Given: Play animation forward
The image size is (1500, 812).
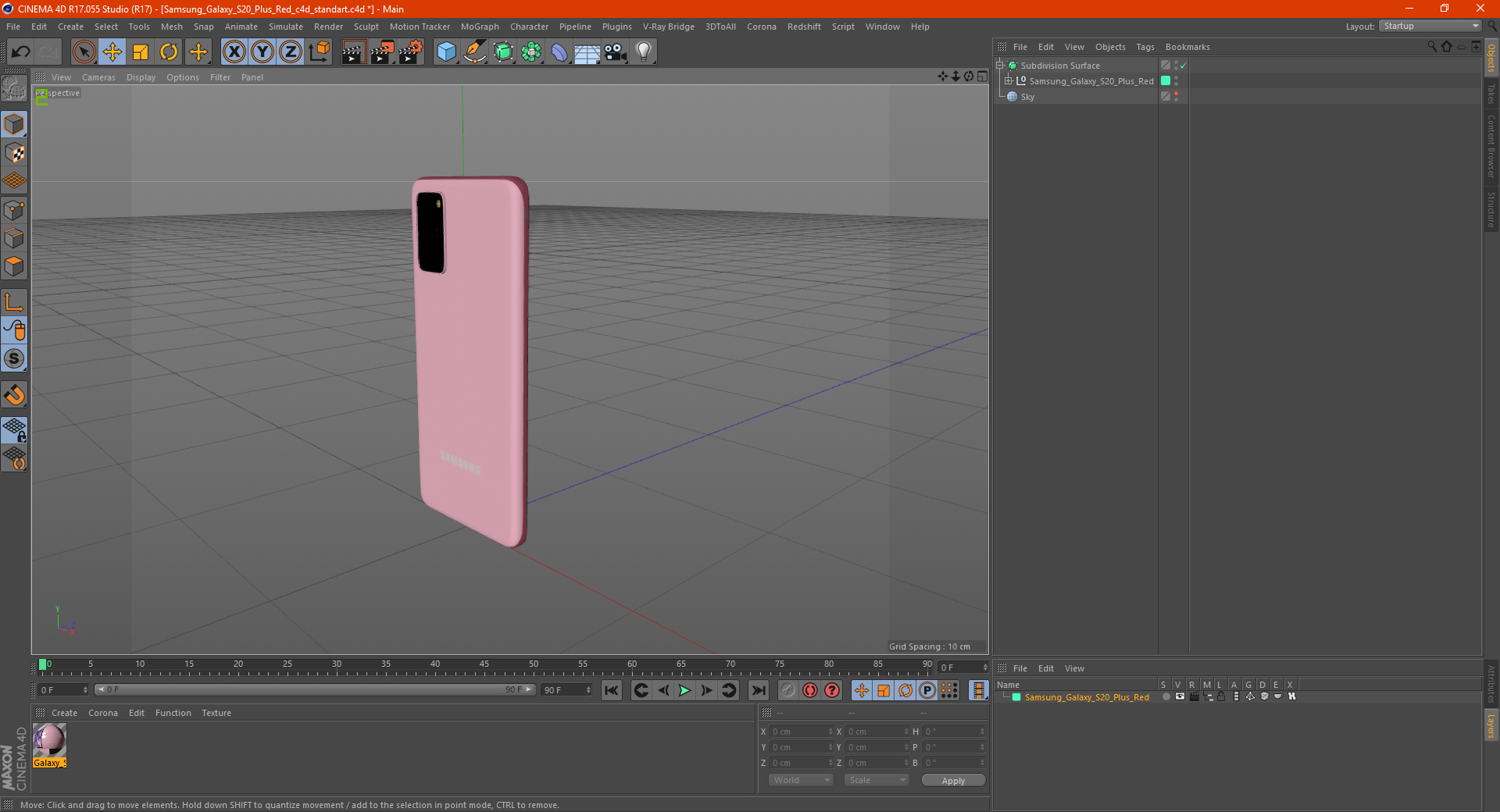Looking at the screenshot, I should [684, 690].
